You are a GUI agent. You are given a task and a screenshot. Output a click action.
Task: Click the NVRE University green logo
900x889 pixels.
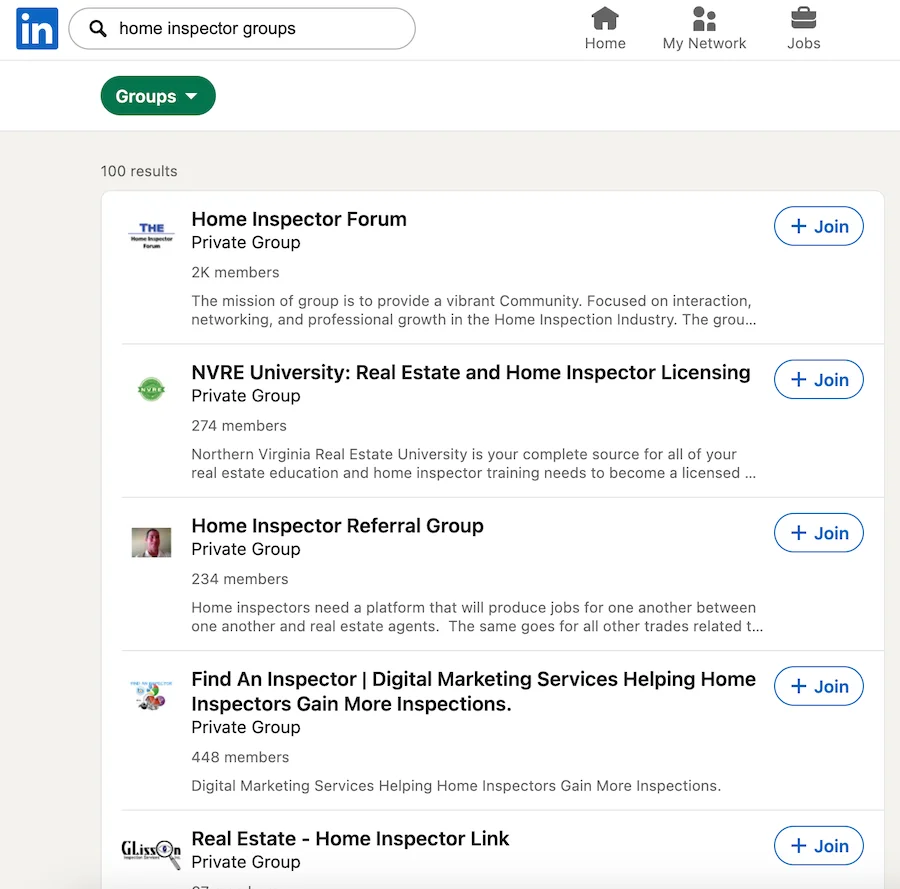(152, 389)
